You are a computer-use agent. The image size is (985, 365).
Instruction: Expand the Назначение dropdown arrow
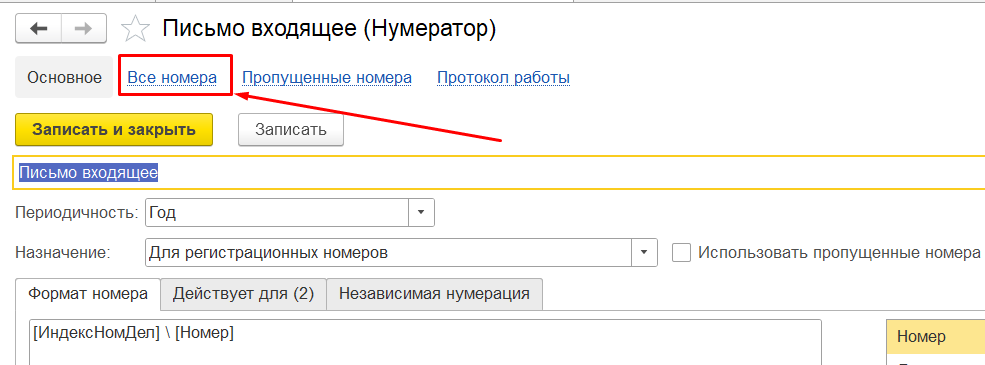click(644, 253)
